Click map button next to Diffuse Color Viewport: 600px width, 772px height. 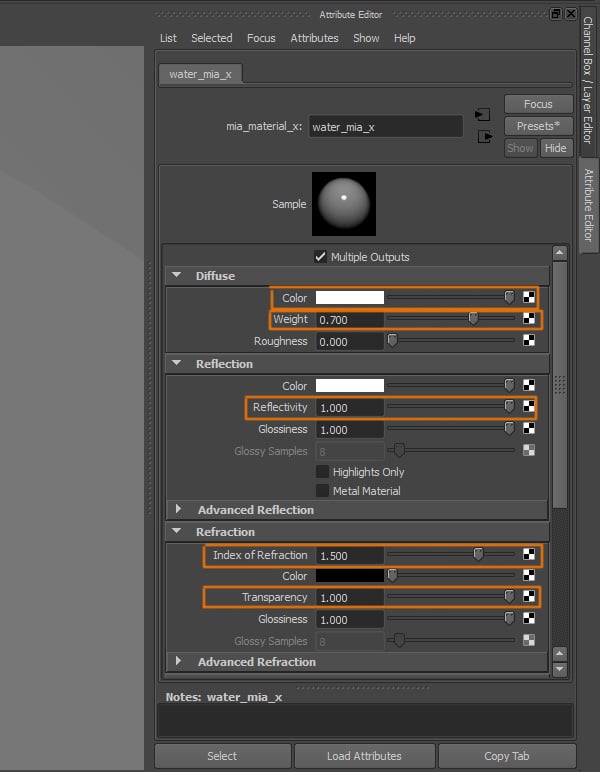(x=529, y=298)
